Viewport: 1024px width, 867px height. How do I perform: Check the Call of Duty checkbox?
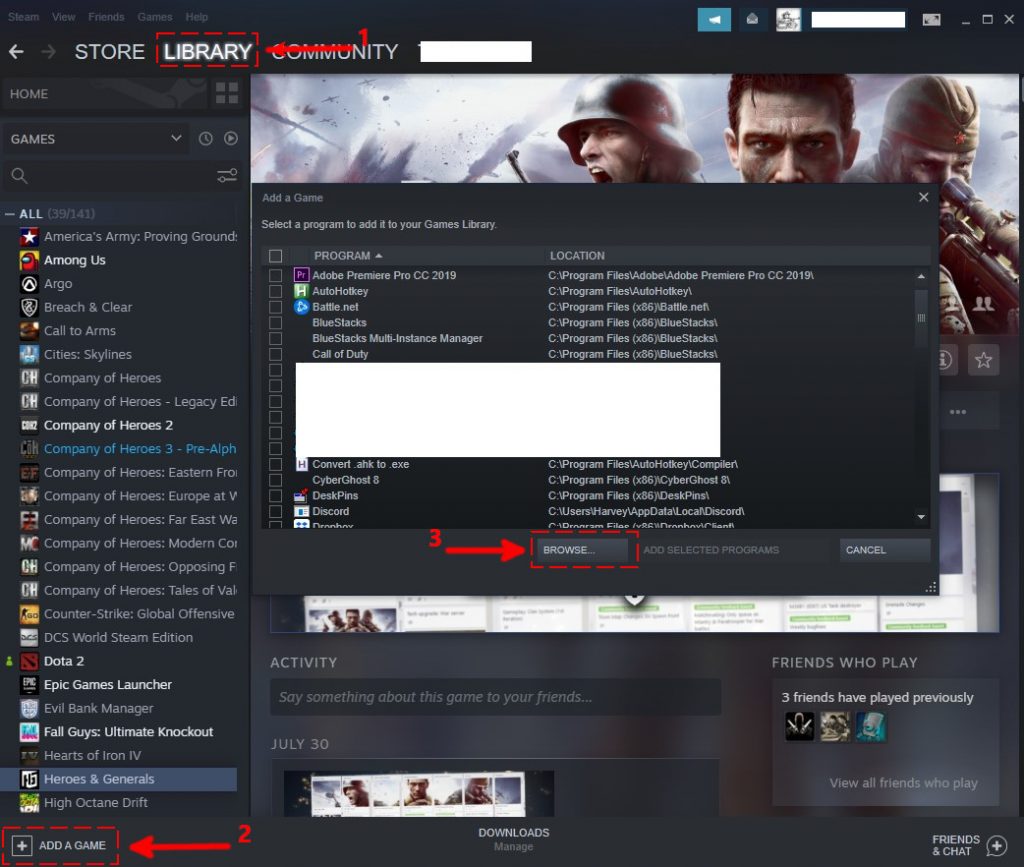click(x=276, y=355)
